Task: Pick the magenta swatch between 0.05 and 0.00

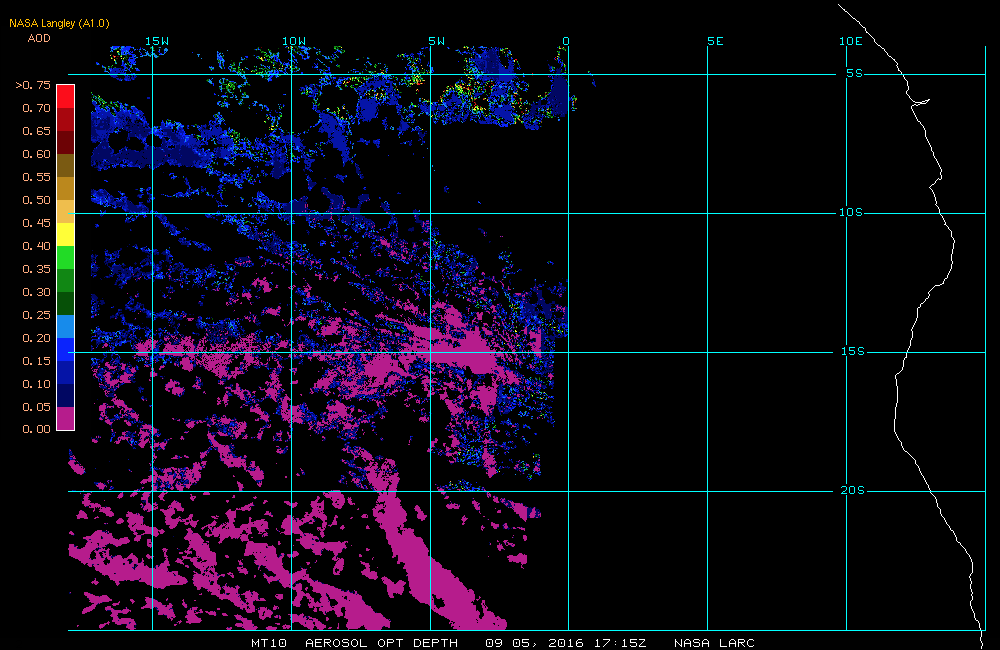Action: (x=66, y=418)
